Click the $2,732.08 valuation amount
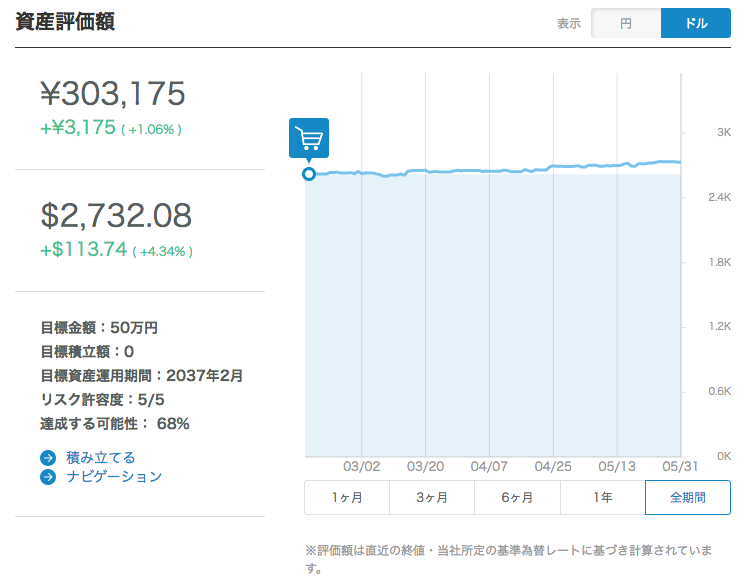The height and width of the screenshot is (579, 746). 116,215
